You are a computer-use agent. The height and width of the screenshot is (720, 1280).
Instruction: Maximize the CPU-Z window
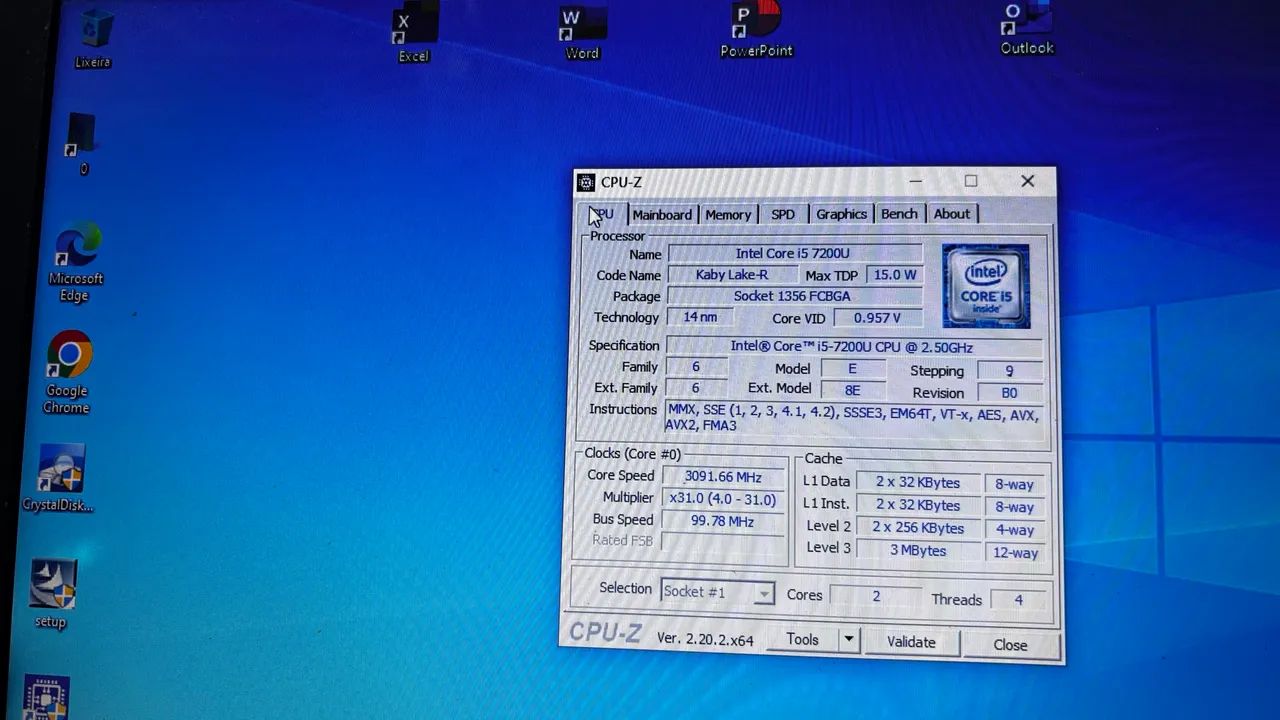click(971, 181)
